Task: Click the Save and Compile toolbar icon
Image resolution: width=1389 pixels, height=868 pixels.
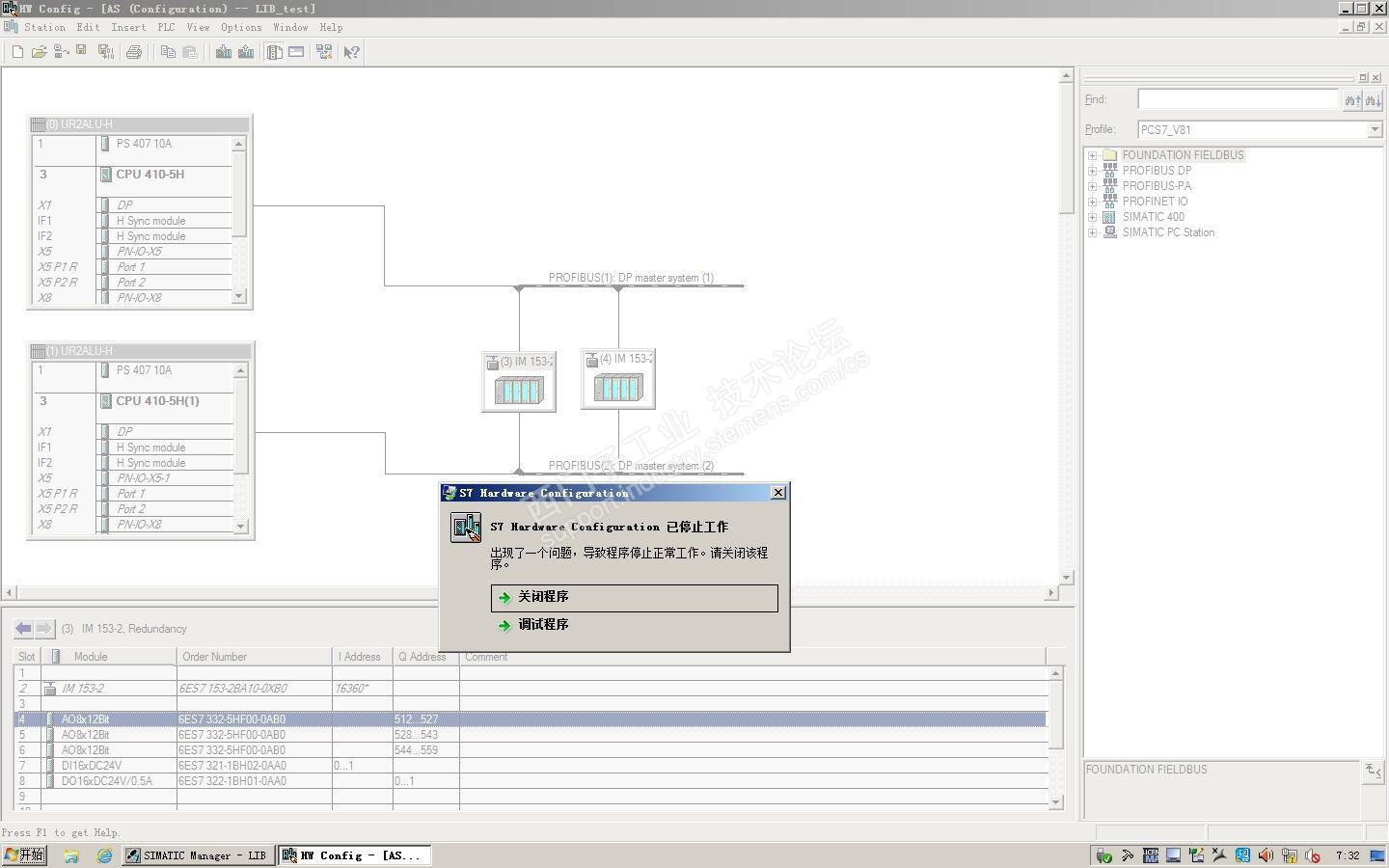Action: click(x=105, y=52)
